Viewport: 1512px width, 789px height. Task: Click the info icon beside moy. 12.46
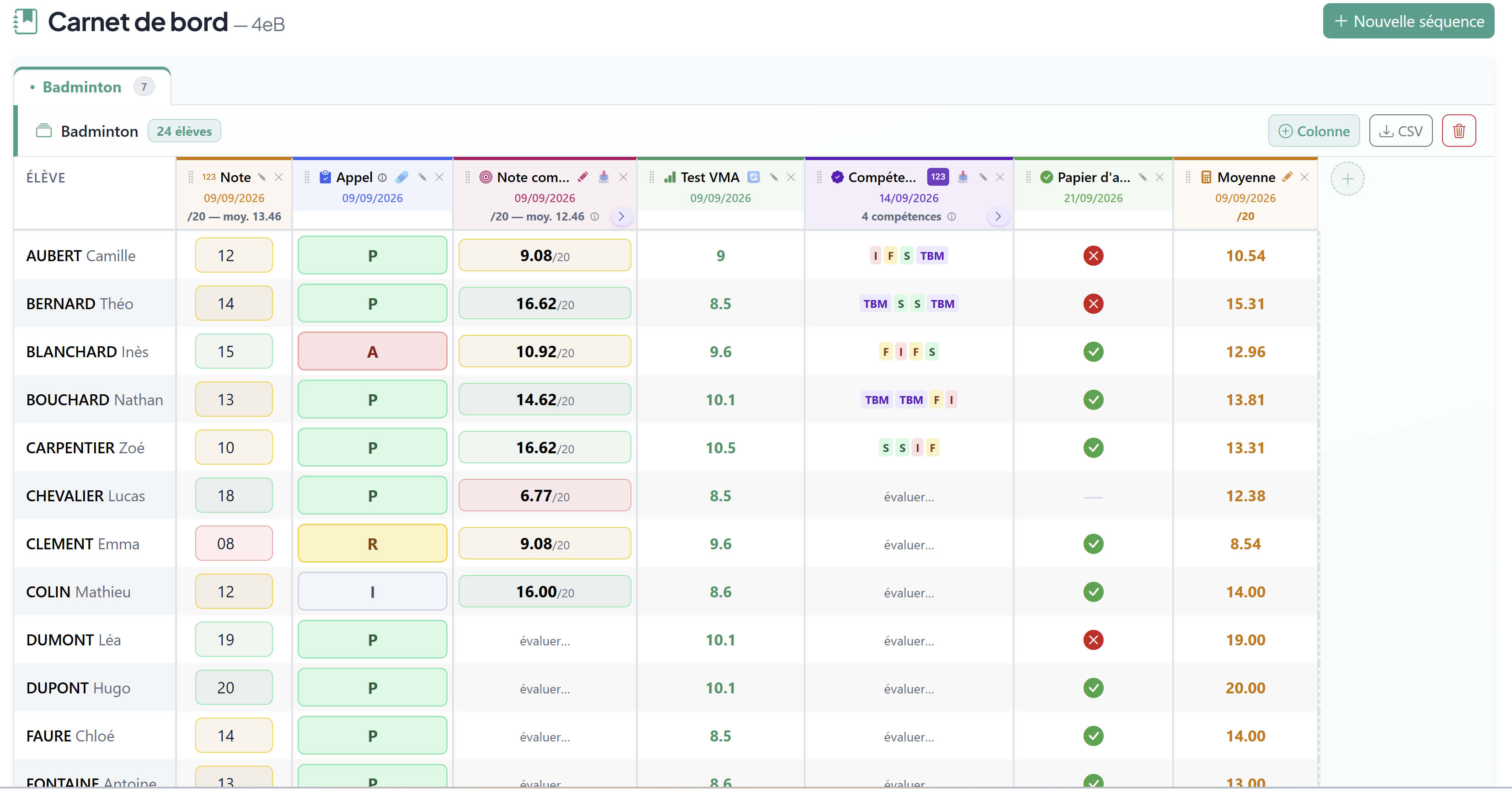click(x=594, y=217)
